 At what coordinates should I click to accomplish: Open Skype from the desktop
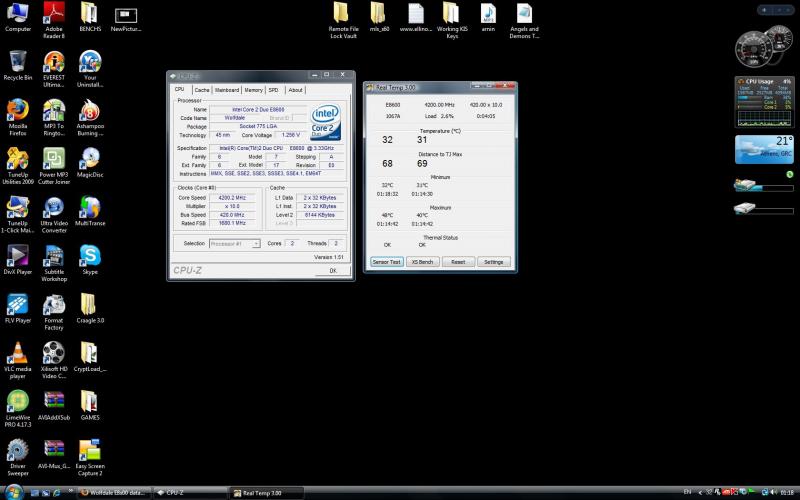click(x=90, y=260)
